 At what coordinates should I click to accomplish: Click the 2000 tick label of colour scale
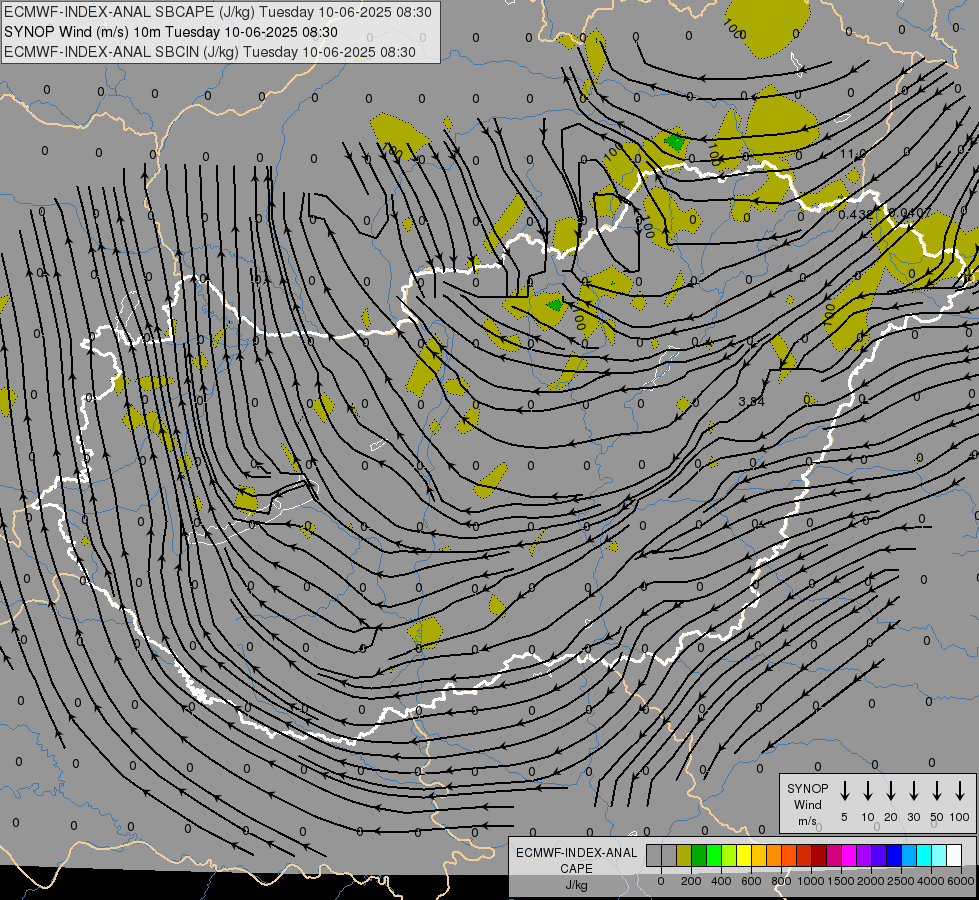pyautogui.click(x=871, y=881)
